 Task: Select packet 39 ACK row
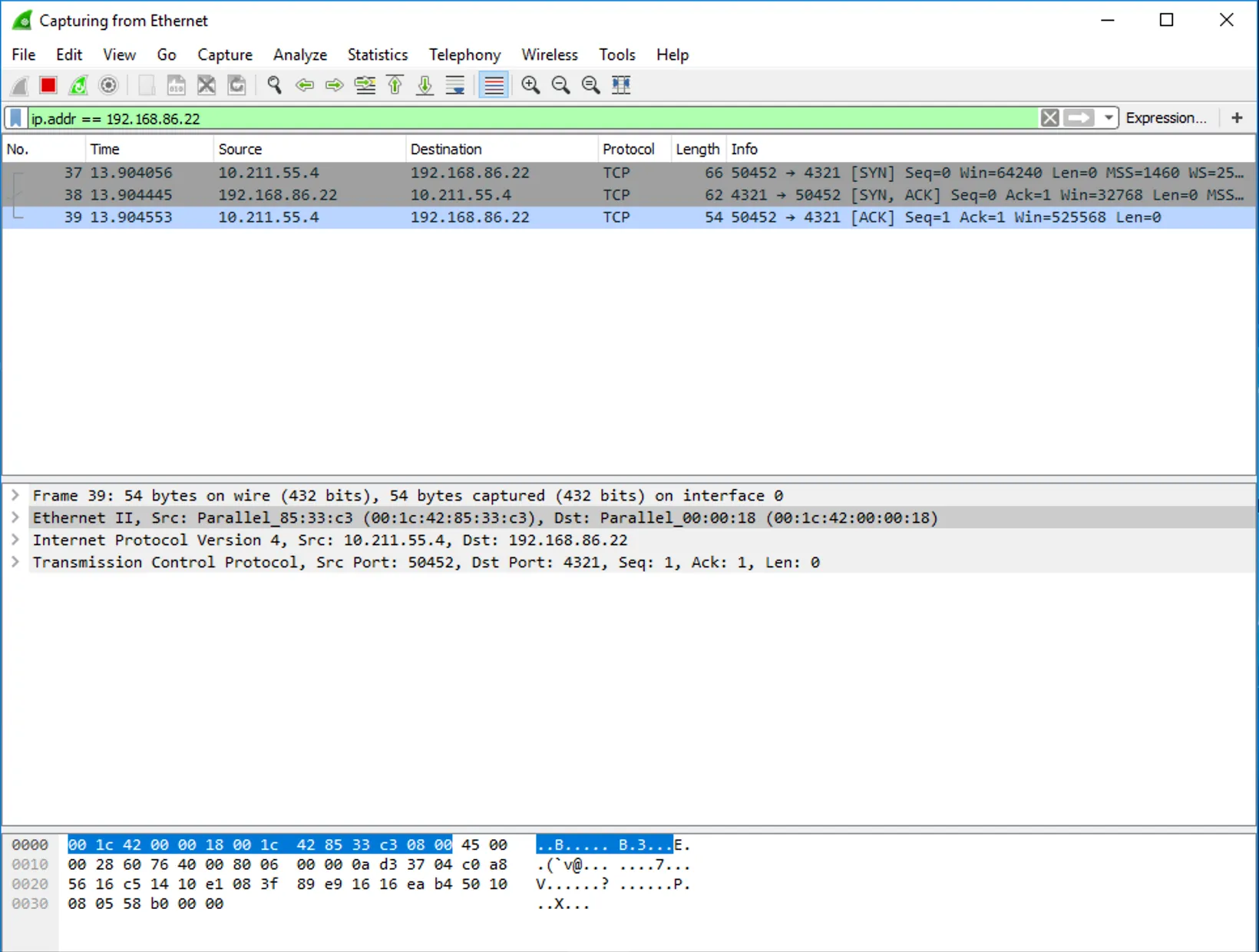point(629,217)
